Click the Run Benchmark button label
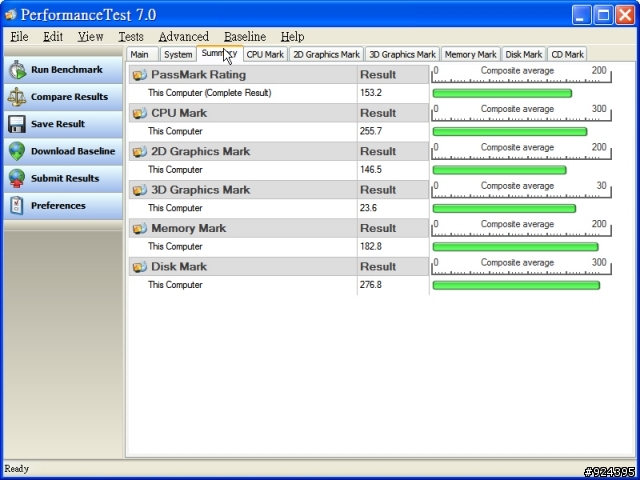 (67, 70)
